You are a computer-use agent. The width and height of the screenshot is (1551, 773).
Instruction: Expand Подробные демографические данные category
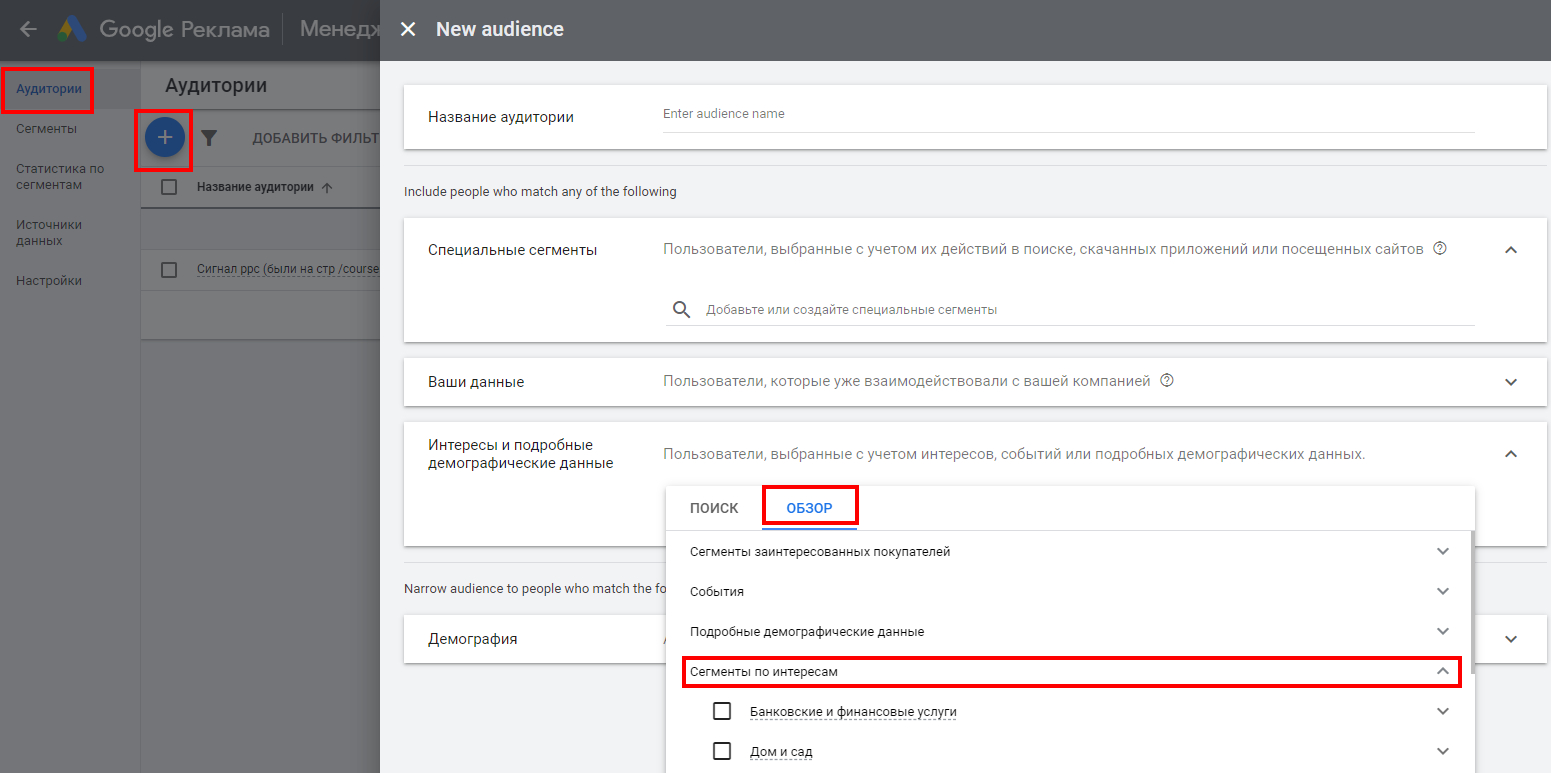(x=1442, y=631)
